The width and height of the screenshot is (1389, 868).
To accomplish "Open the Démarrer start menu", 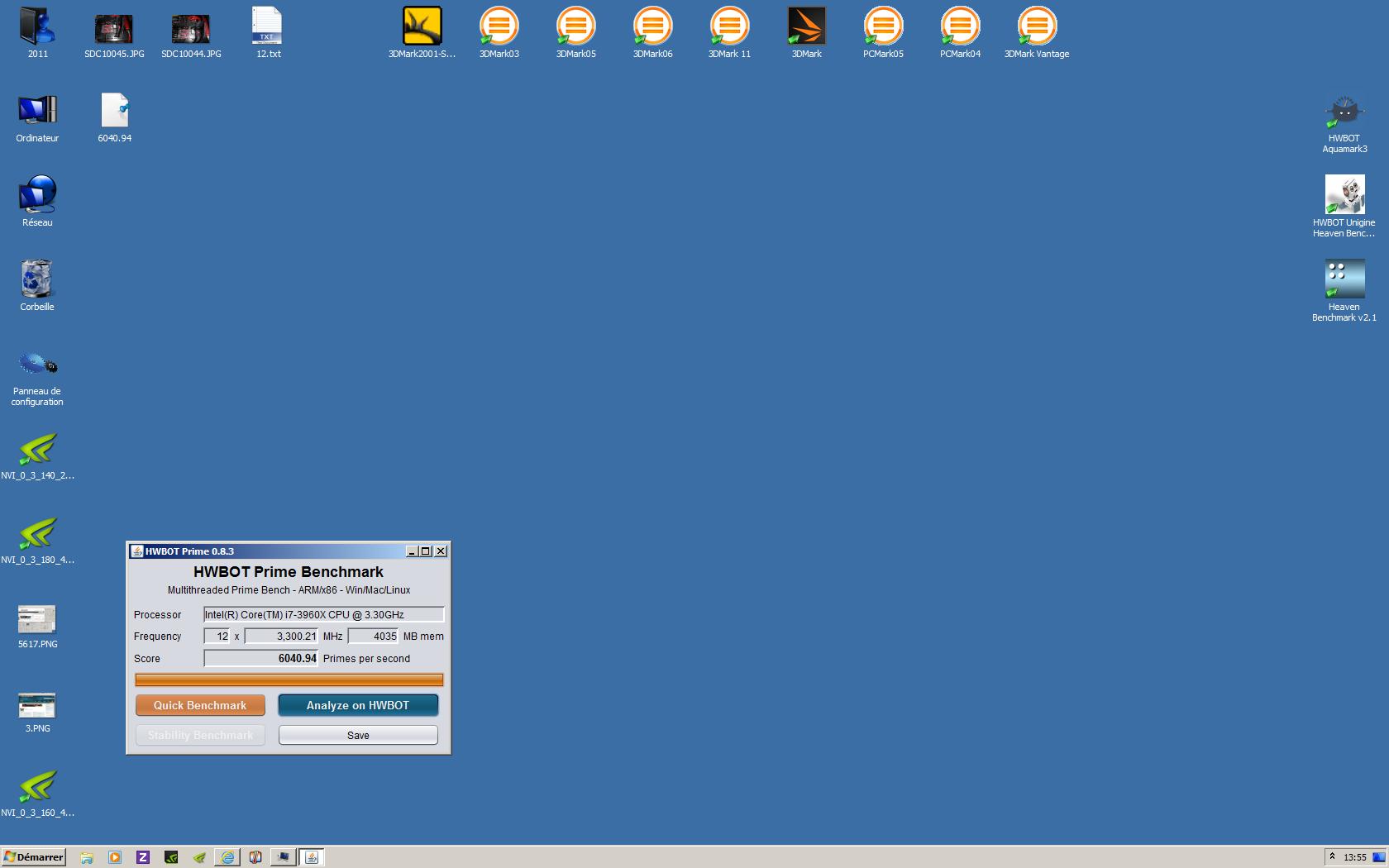I will [33, 857].
